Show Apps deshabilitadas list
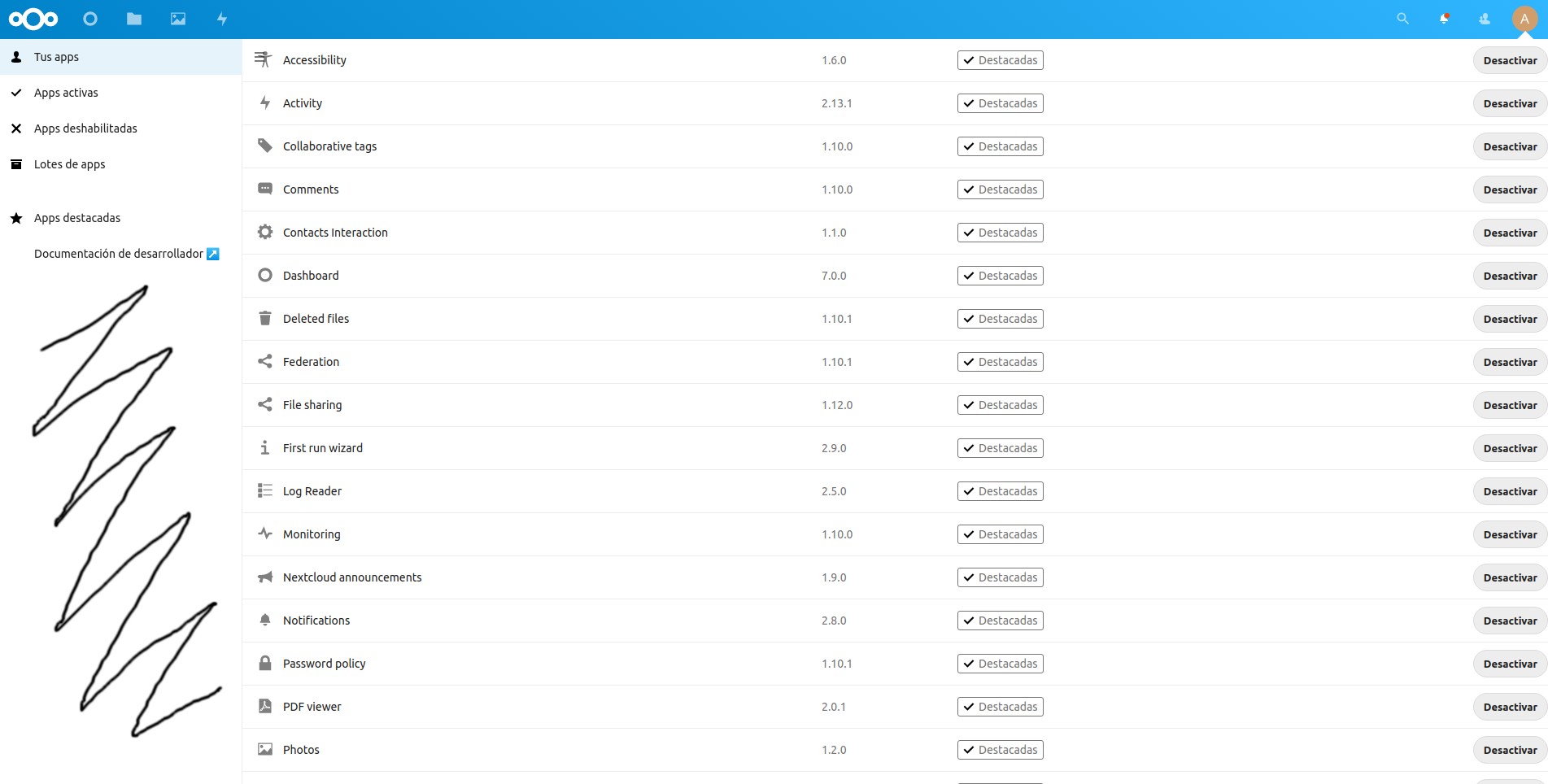The width and height of the screenshot is (1548, 784). [120, 128]
